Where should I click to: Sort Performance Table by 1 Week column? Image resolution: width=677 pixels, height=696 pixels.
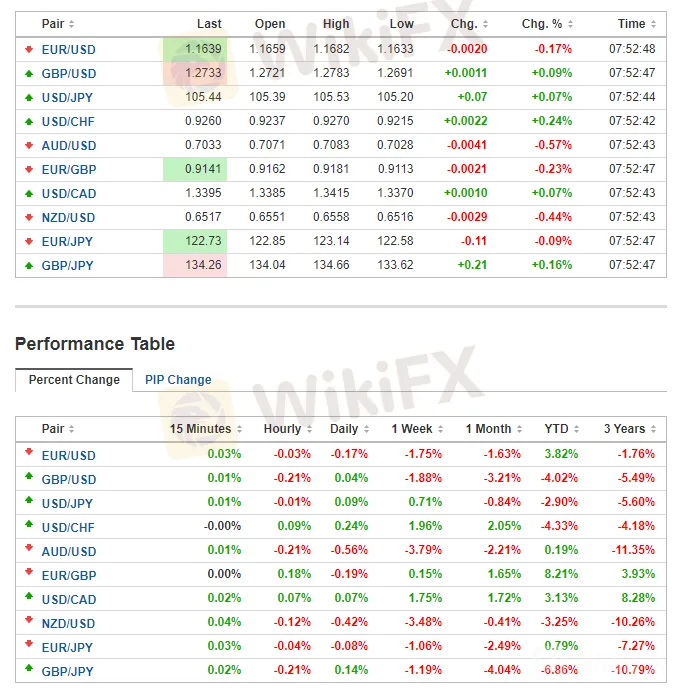(x=417, y=429)
